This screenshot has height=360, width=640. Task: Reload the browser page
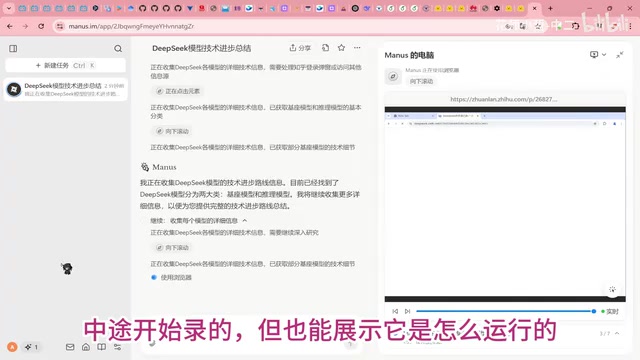[41, 26]
